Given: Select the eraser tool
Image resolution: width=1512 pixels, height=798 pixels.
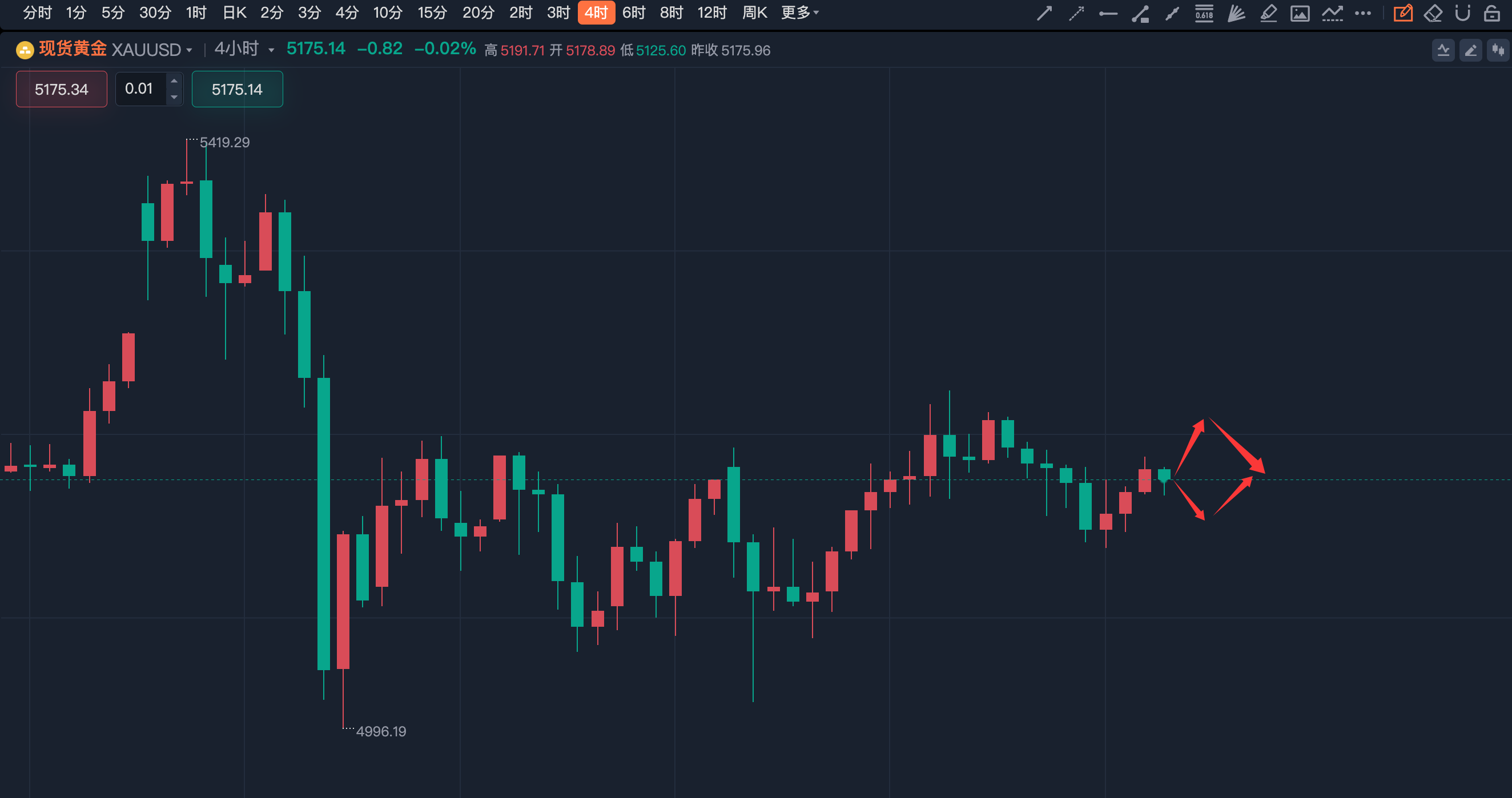Looking at the screenshot, I should (x=1433, y=13).
